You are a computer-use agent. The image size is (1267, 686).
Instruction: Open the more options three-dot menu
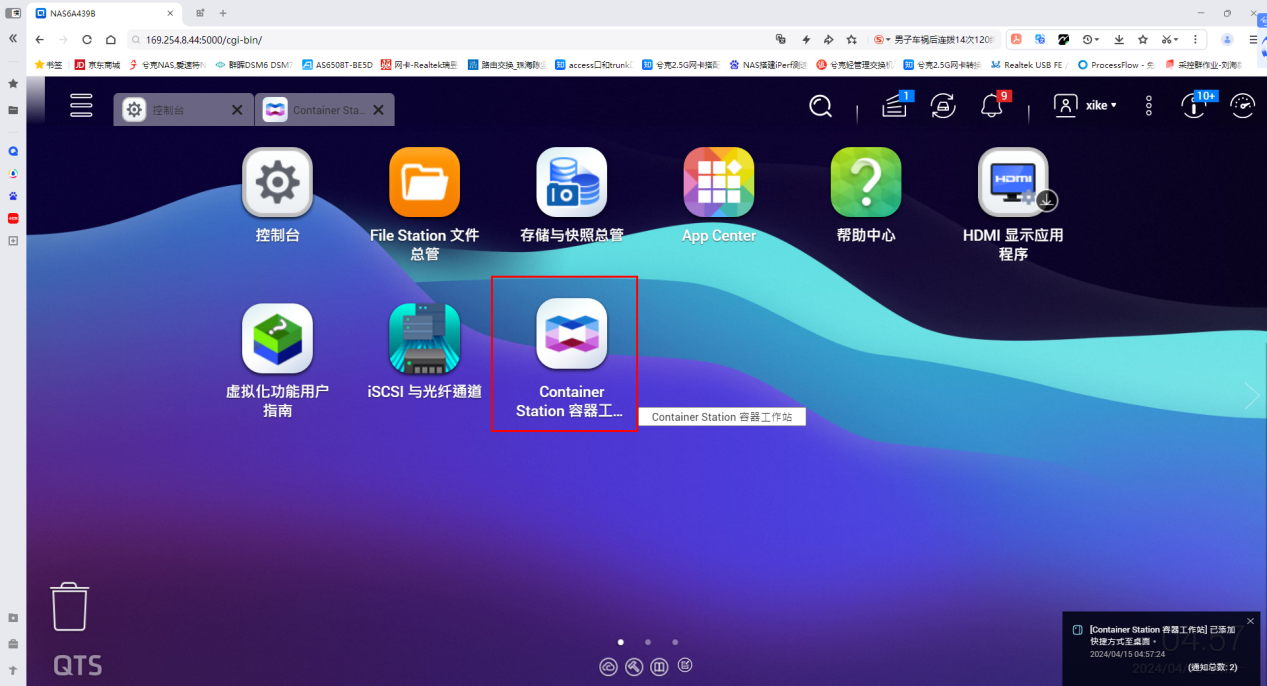[x=1147, y=105]
